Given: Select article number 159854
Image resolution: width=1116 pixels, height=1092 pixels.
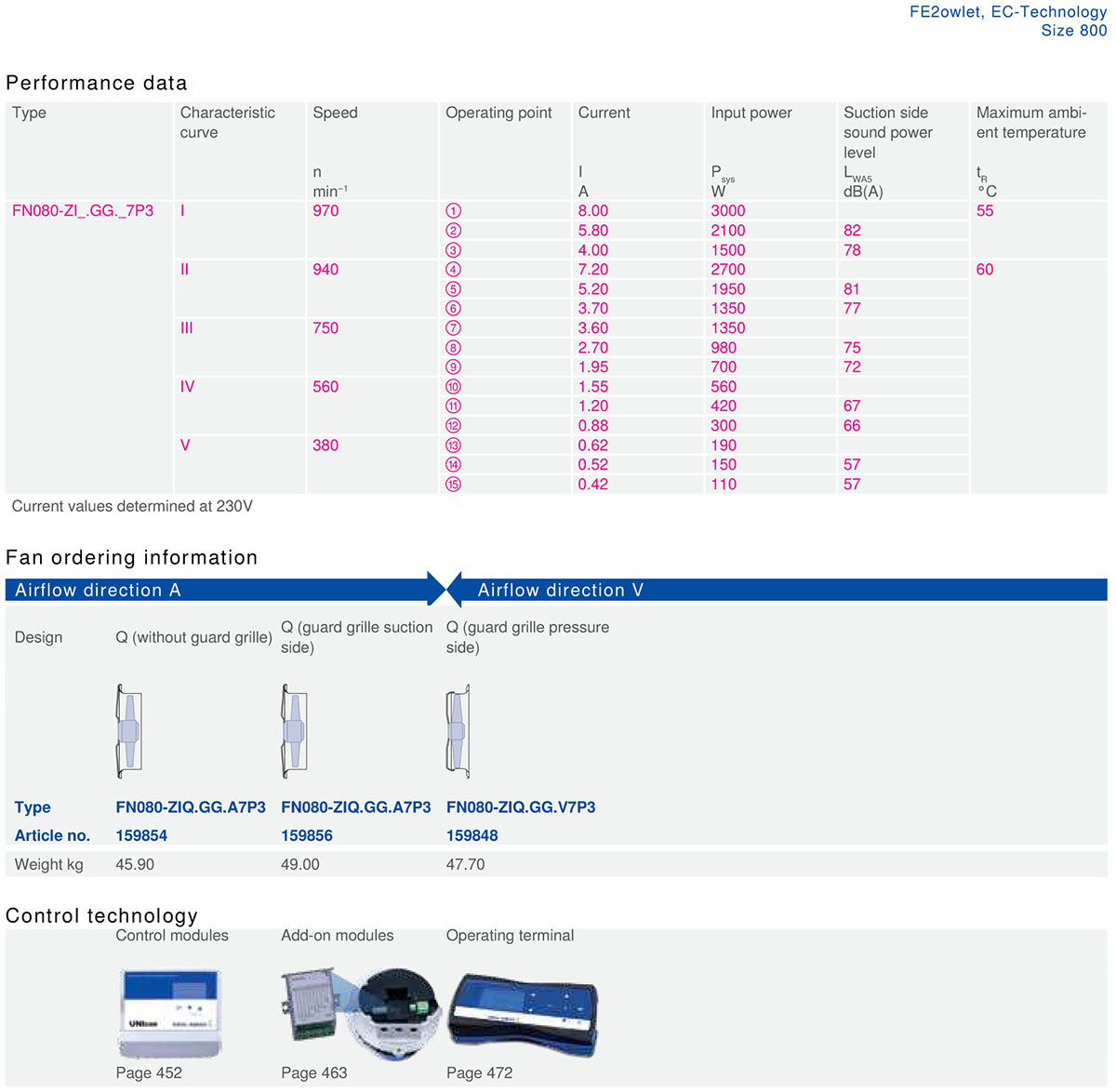Looking at the screenshot, I should (141, 835).
